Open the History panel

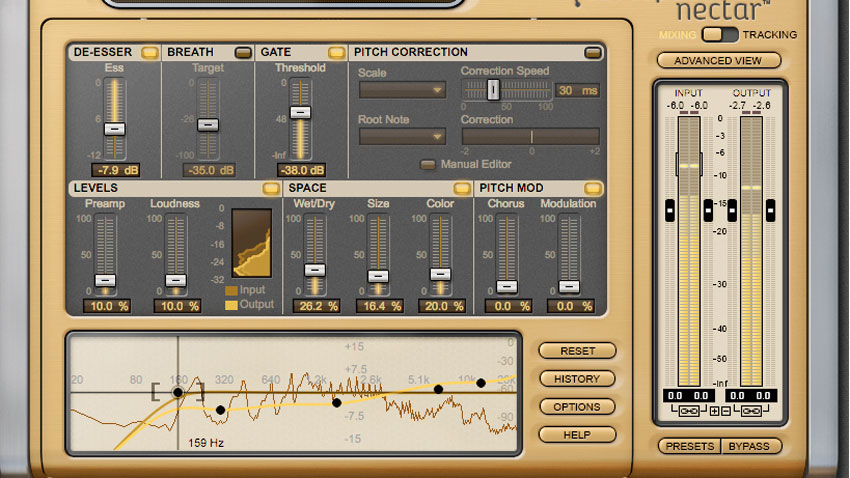(x=577, y=379)
